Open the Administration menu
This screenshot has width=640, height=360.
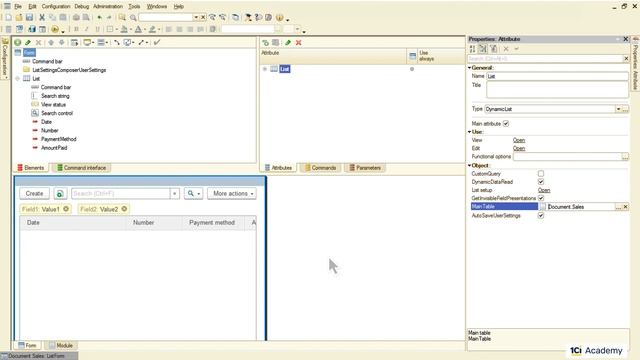108,7
